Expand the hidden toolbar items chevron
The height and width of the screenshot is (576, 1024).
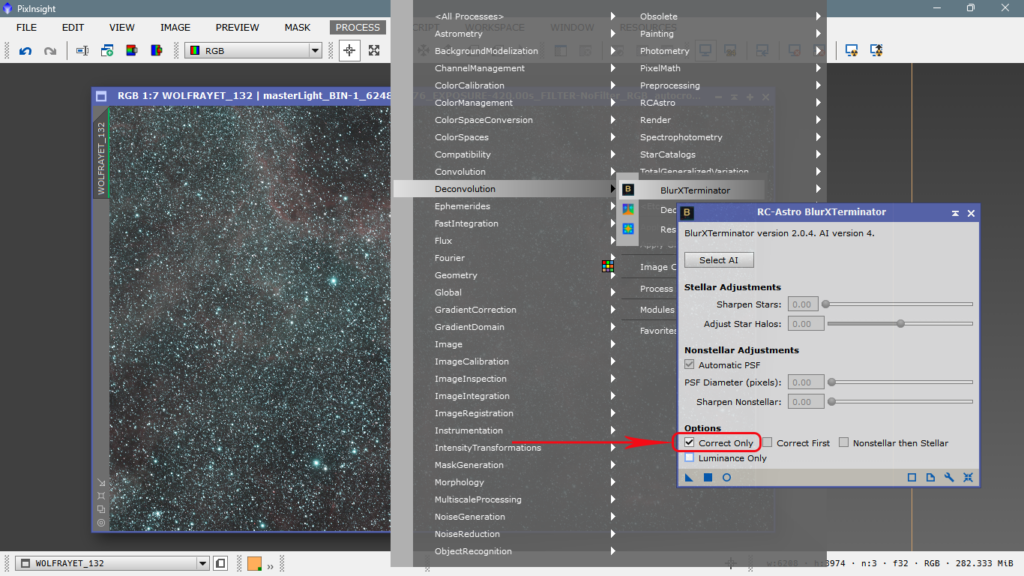(x=270, y=566)
